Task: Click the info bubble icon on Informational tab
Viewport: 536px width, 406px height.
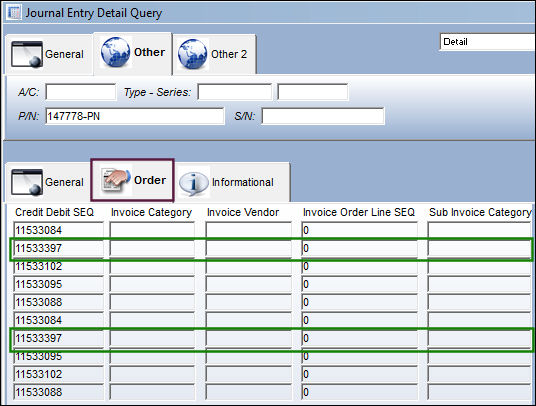Action: (x=193, y=183)
